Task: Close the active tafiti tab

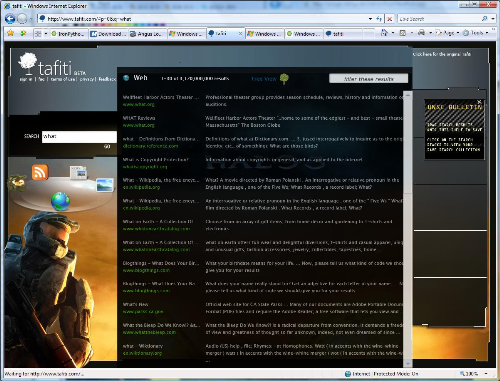Action: click(x=240, y=34)
